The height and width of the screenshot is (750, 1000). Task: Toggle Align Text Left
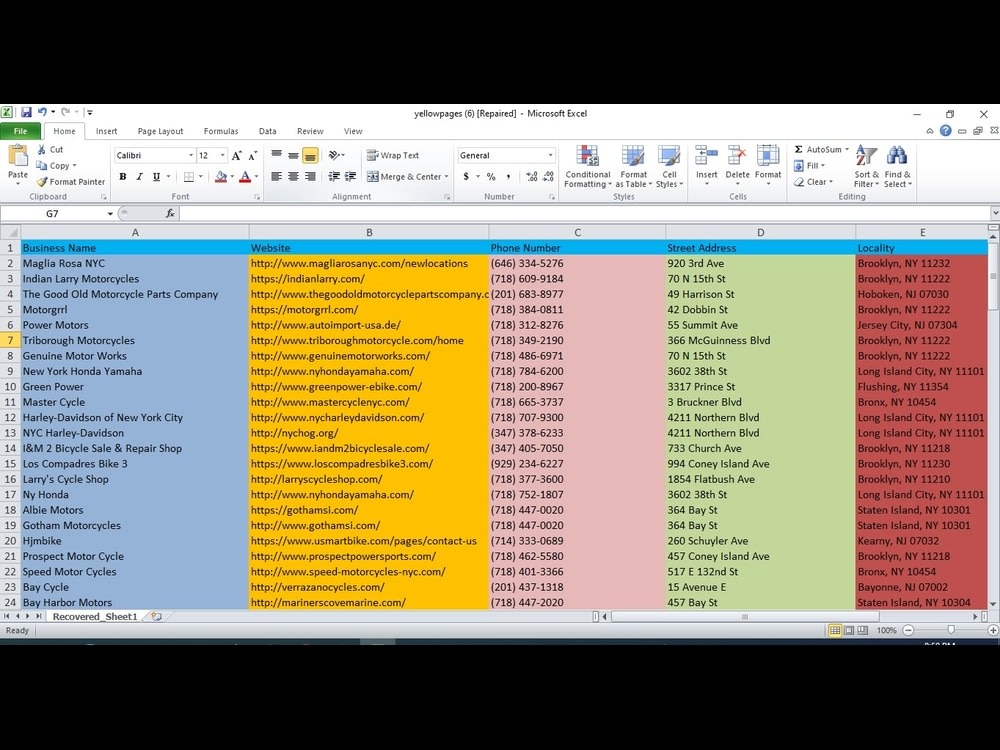[276, 177]
